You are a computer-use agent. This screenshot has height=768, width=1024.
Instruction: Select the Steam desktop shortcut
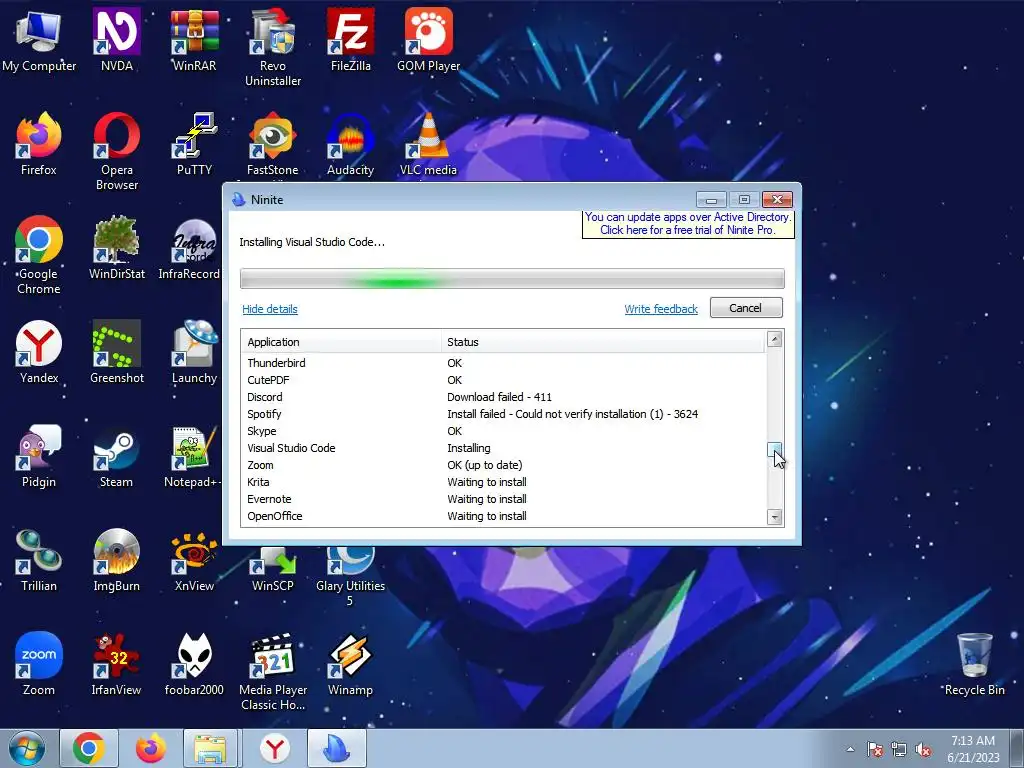[x=116, y=456]
